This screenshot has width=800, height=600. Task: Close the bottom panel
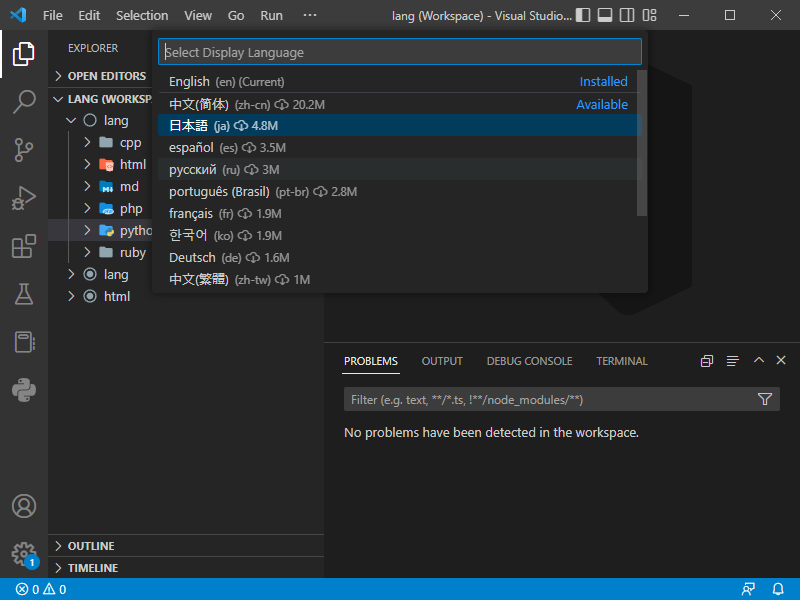click(781, 360)
